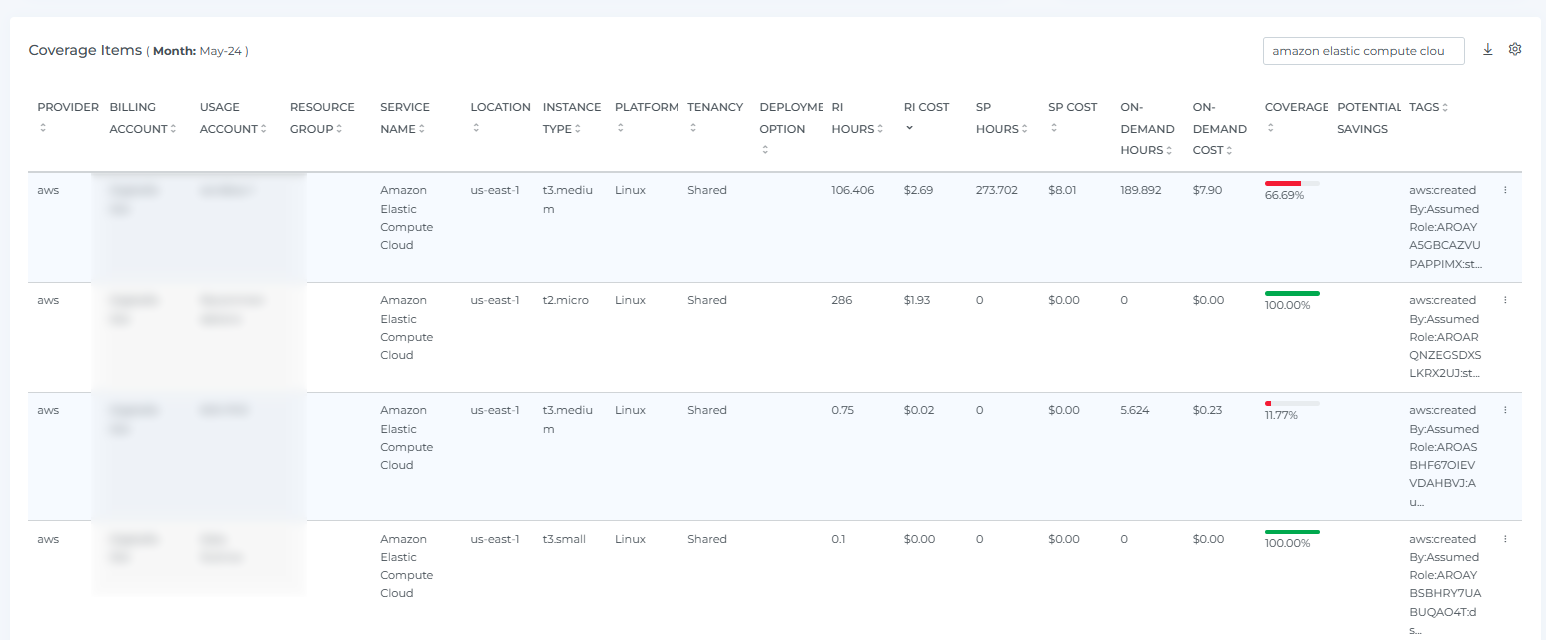
Task: Toggle the RI Cost descending sort chevron
Action: [x=909, y=128]
